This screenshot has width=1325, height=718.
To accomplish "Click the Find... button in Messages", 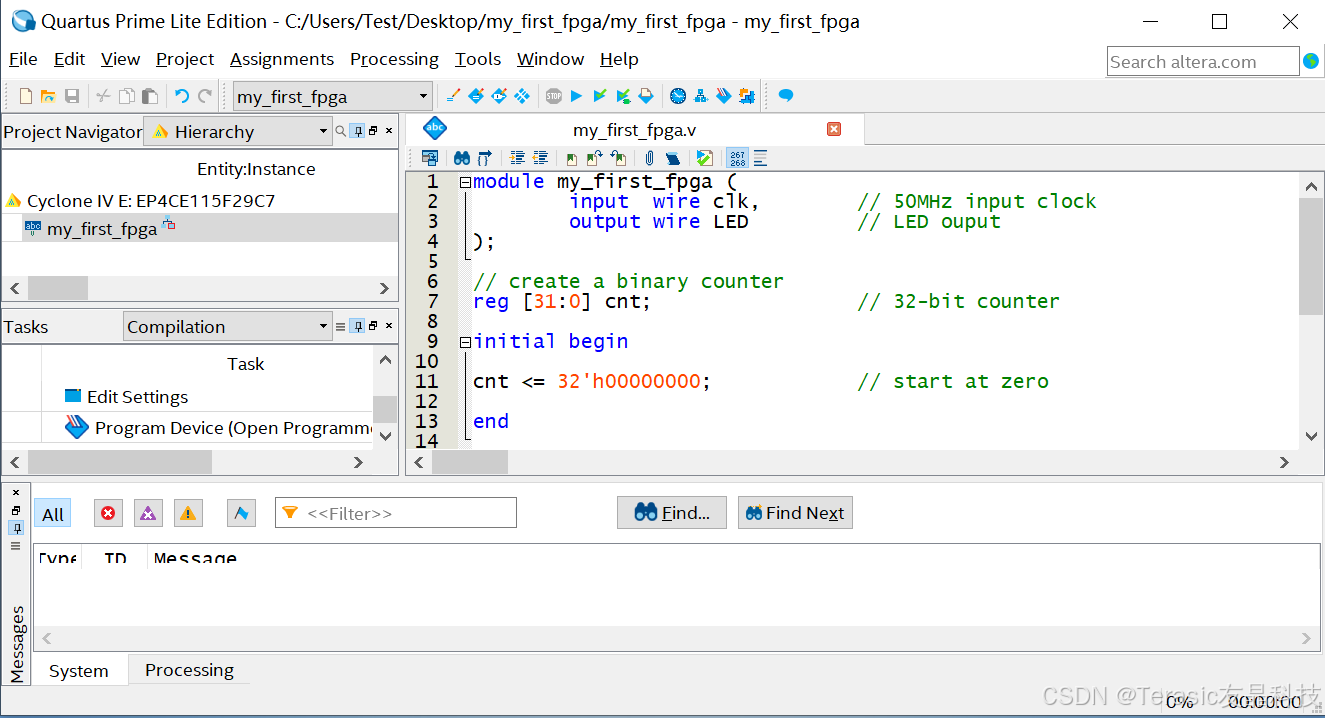I will tap(673, 513).
